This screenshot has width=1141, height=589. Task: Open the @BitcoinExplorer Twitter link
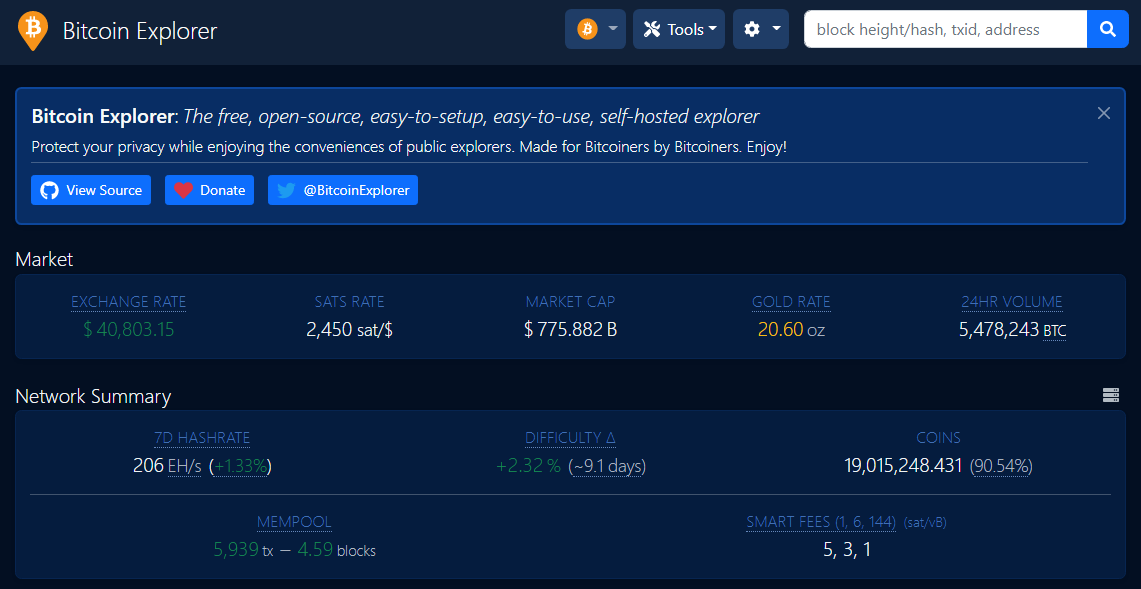(x=343, y=190)
